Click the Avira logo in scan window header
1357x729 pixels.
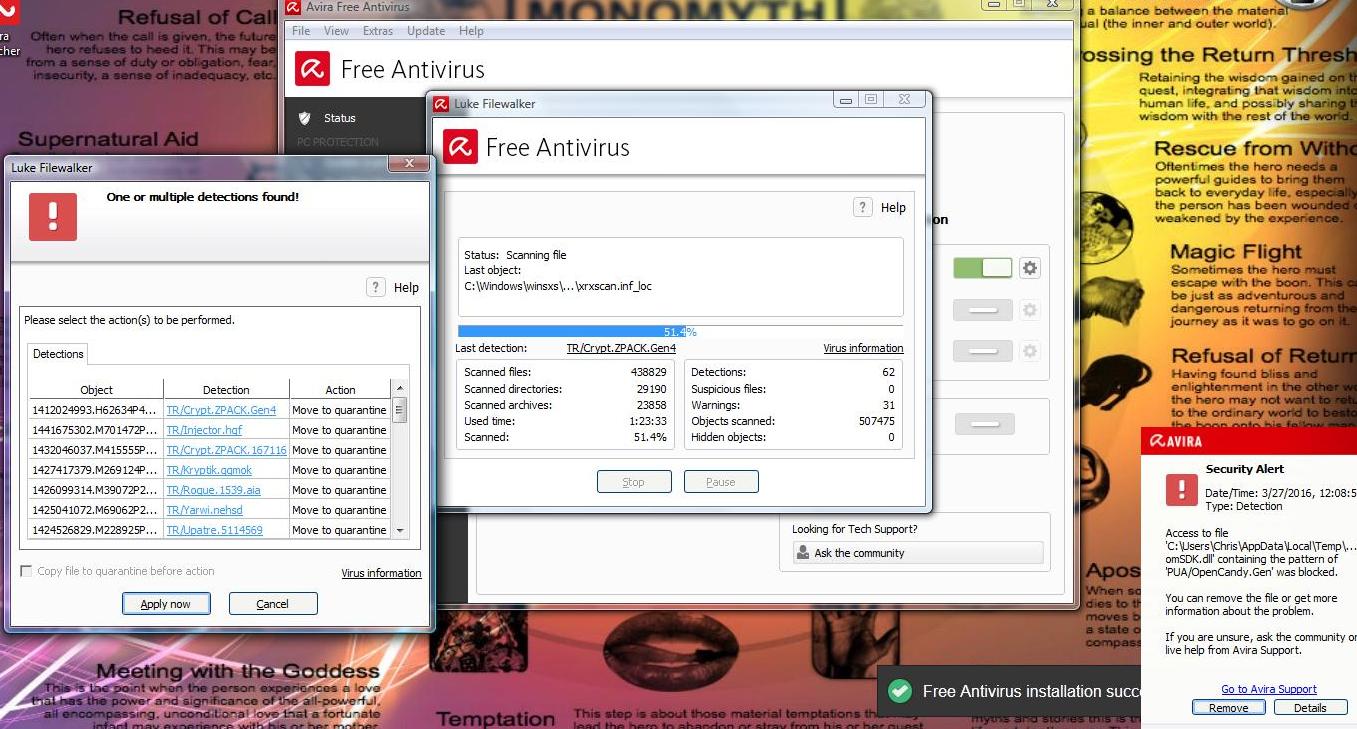461,147
